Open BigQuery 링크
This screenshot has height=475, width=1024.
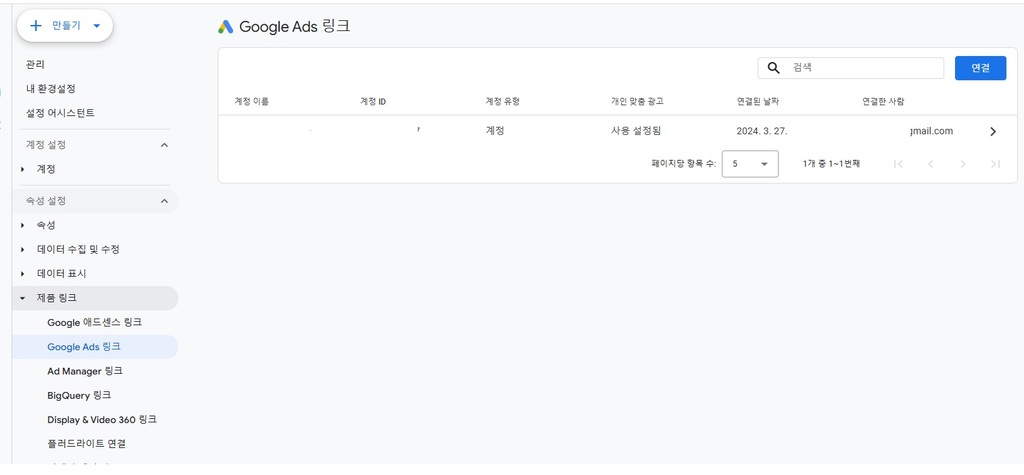pos(79,395)
